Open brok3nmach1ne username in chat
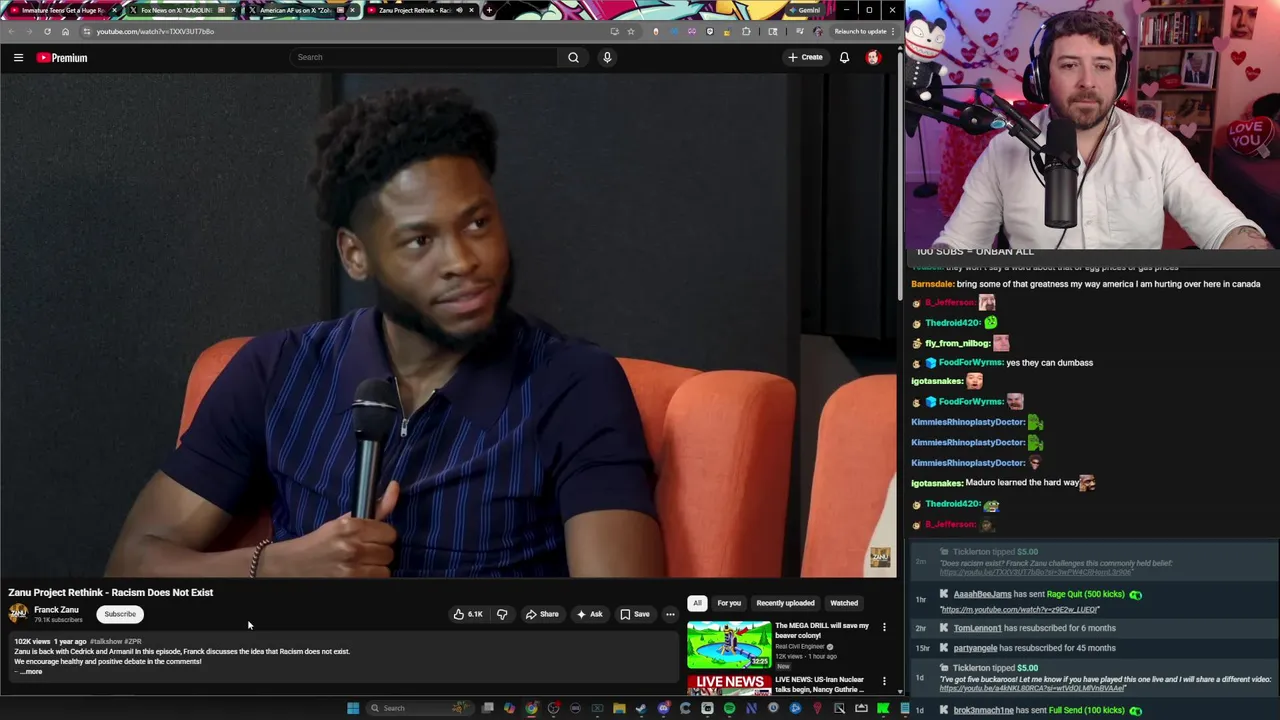This screenshot has width=1280, height=720. [x=983, y=710]
